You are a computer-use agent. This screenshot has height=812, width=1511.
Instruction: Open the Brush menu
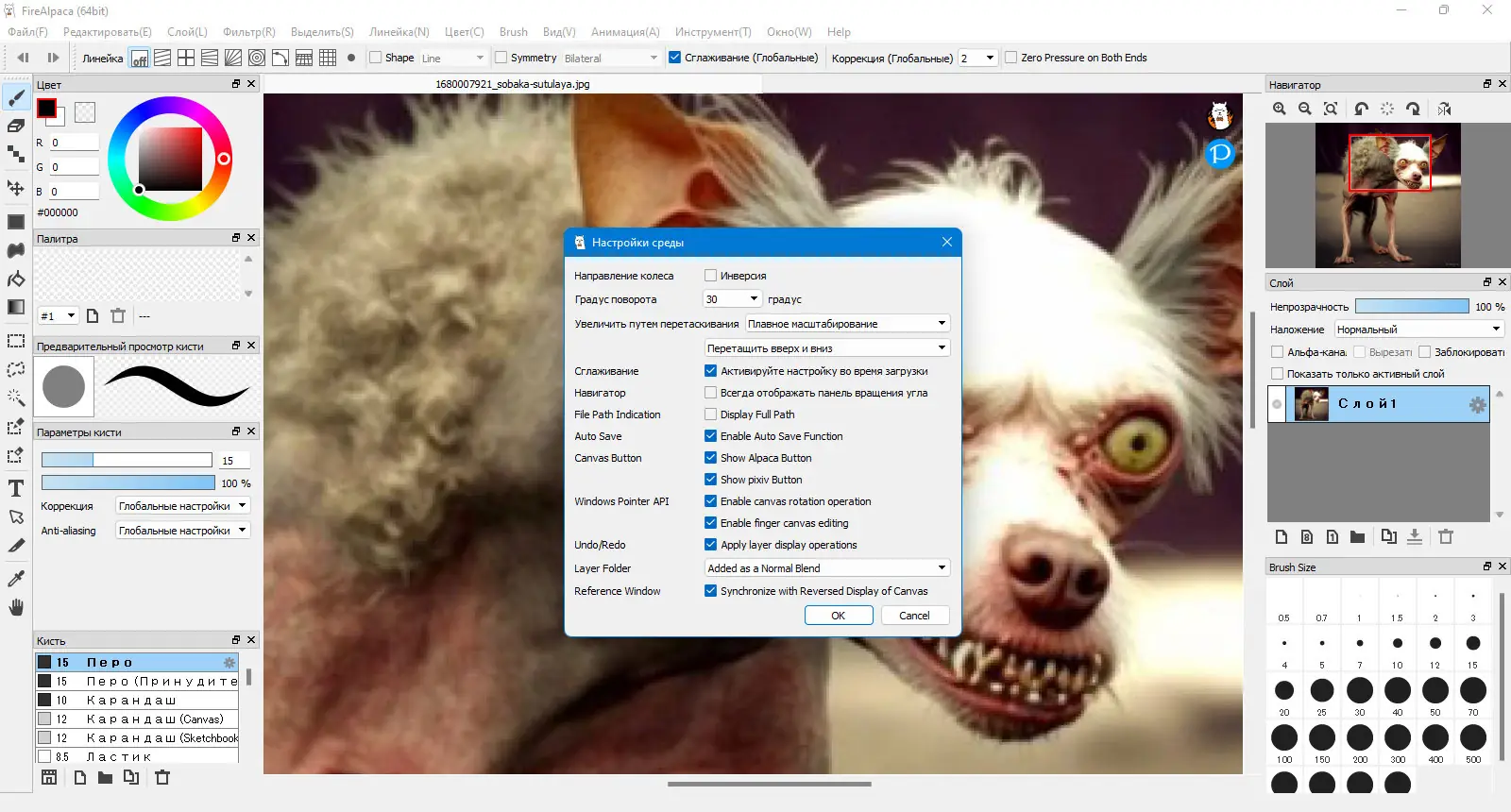pyautogui.click(x=514, y=32)
